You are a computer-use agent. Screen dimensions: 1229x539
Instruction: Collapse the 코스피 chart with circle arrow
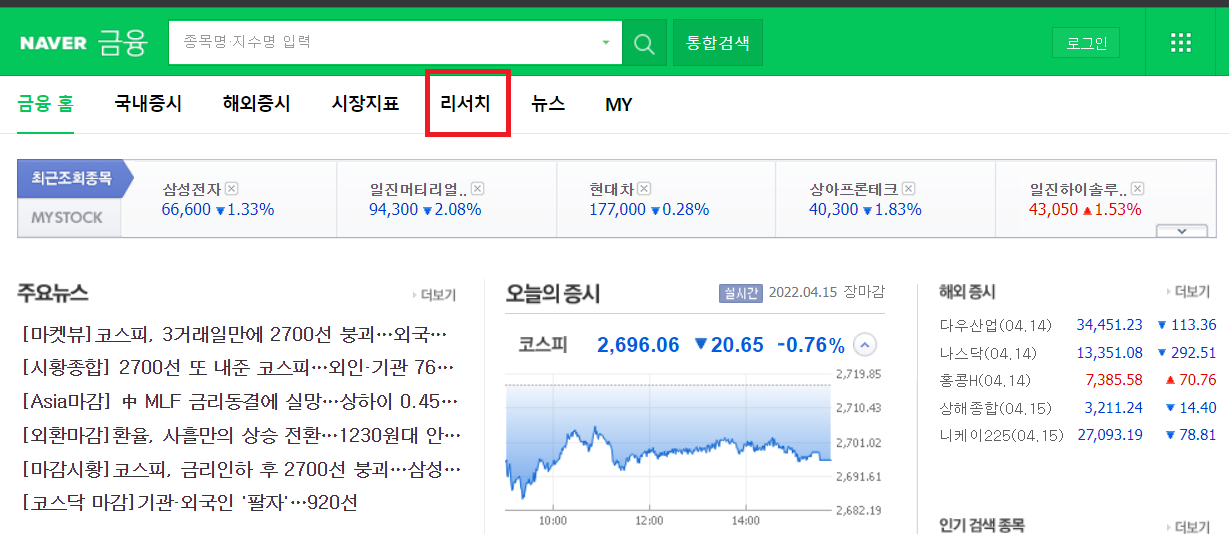pos(866,345)
